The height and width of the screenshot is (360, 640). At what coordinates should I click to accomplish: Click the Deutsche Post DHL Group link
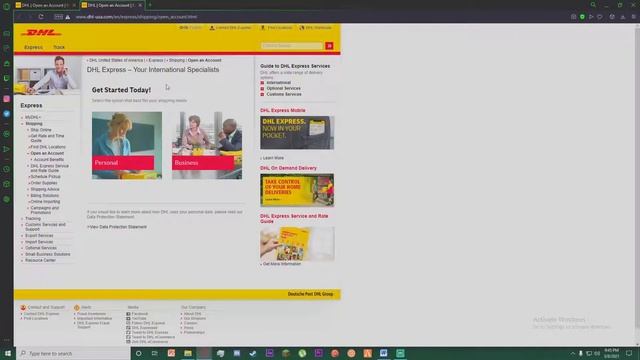tap(310, 294)
